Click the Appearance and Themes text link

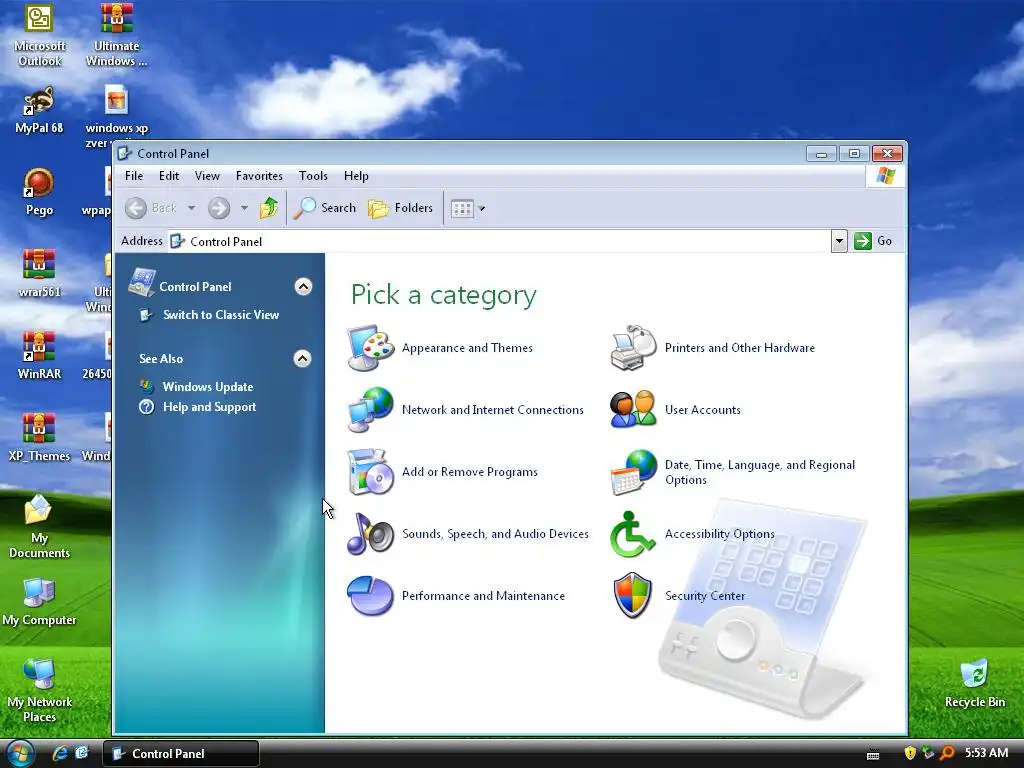[x=468, y=348]
